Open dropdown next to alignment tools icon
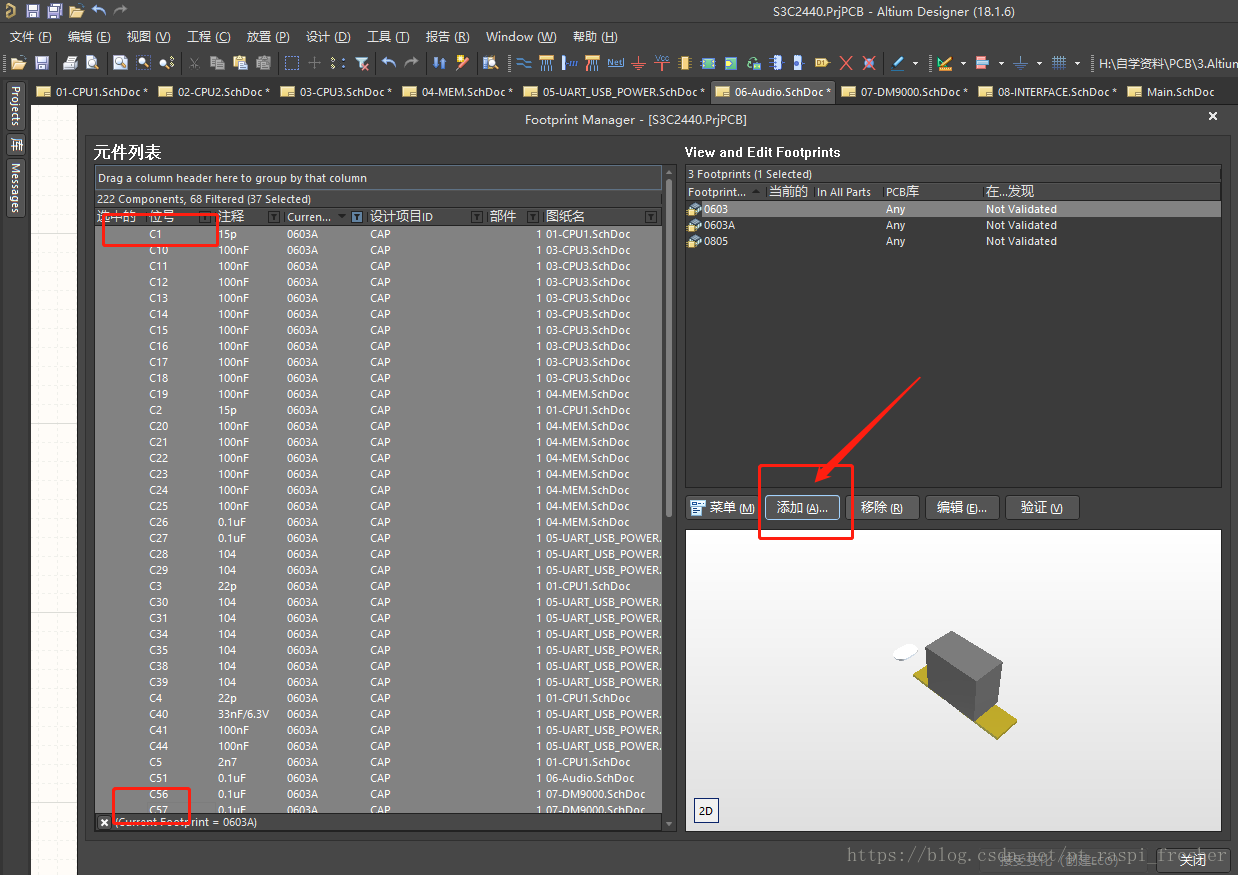Screen dimensions: 1238x875 1001,63
